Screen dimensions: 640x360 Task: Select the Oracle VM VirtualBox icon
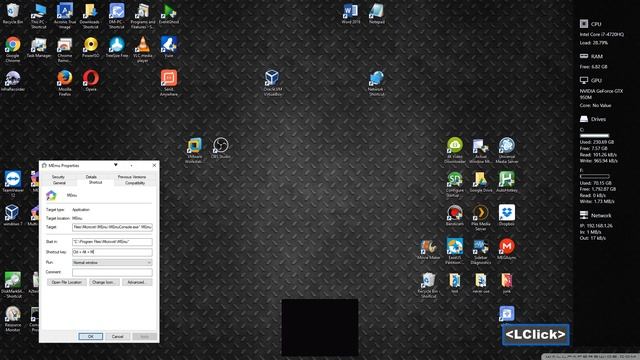(272, 78)
